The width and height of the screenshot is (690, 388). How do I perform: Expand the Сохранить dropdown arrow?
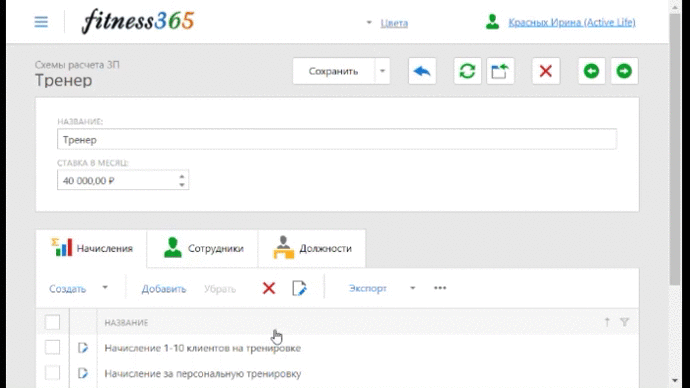pyautogui.click(x=382, y=71)
